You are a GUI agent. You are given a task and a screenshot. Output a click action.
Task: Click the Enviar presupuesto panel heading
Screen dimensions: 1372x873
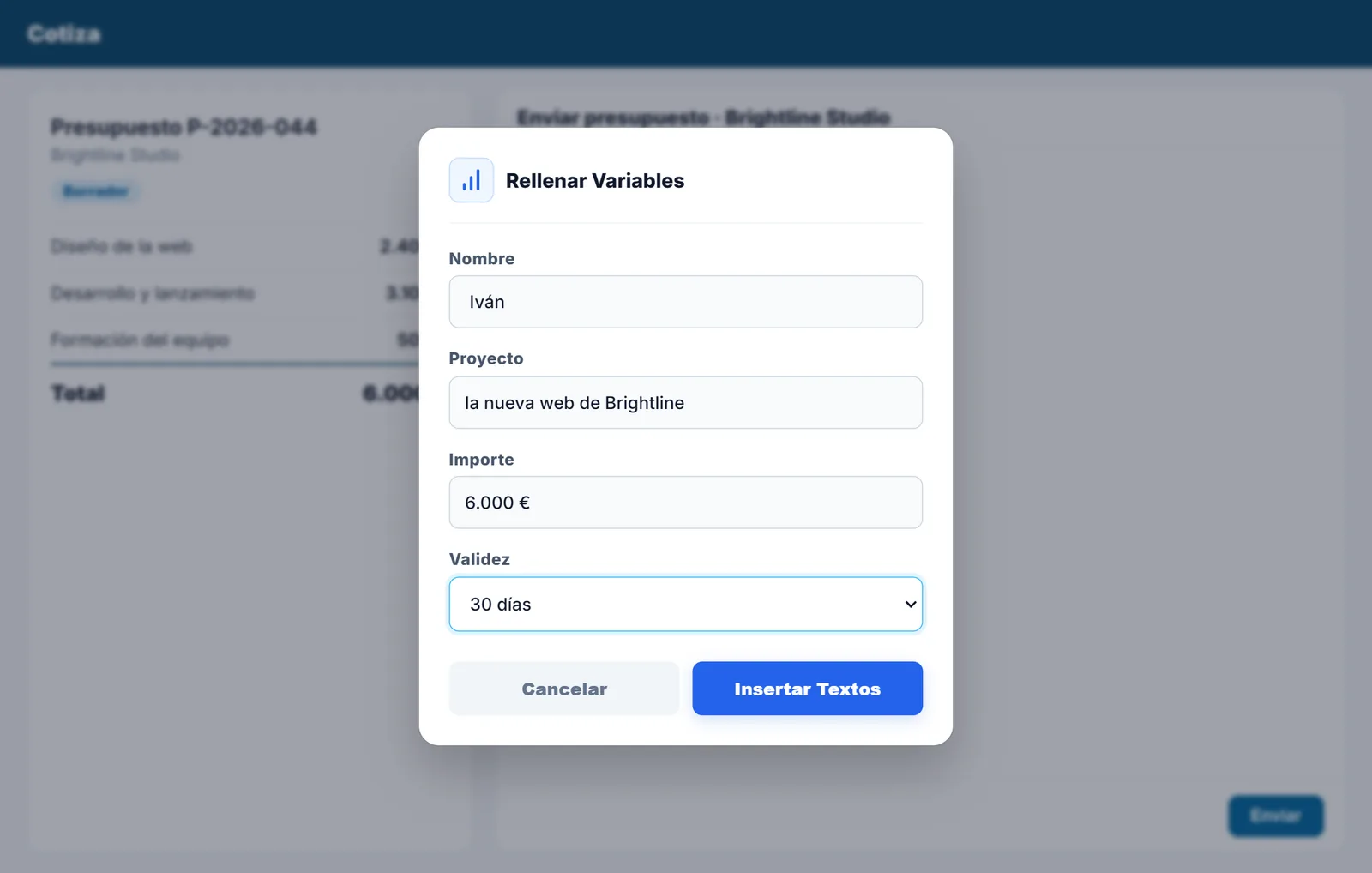tap(703, 117)
